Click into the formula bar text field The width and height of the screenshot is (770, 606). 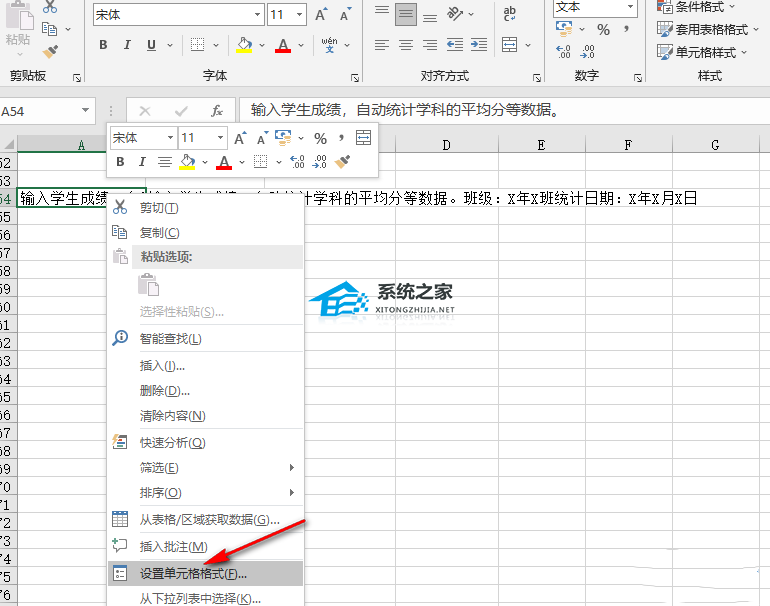coord(504,110)
